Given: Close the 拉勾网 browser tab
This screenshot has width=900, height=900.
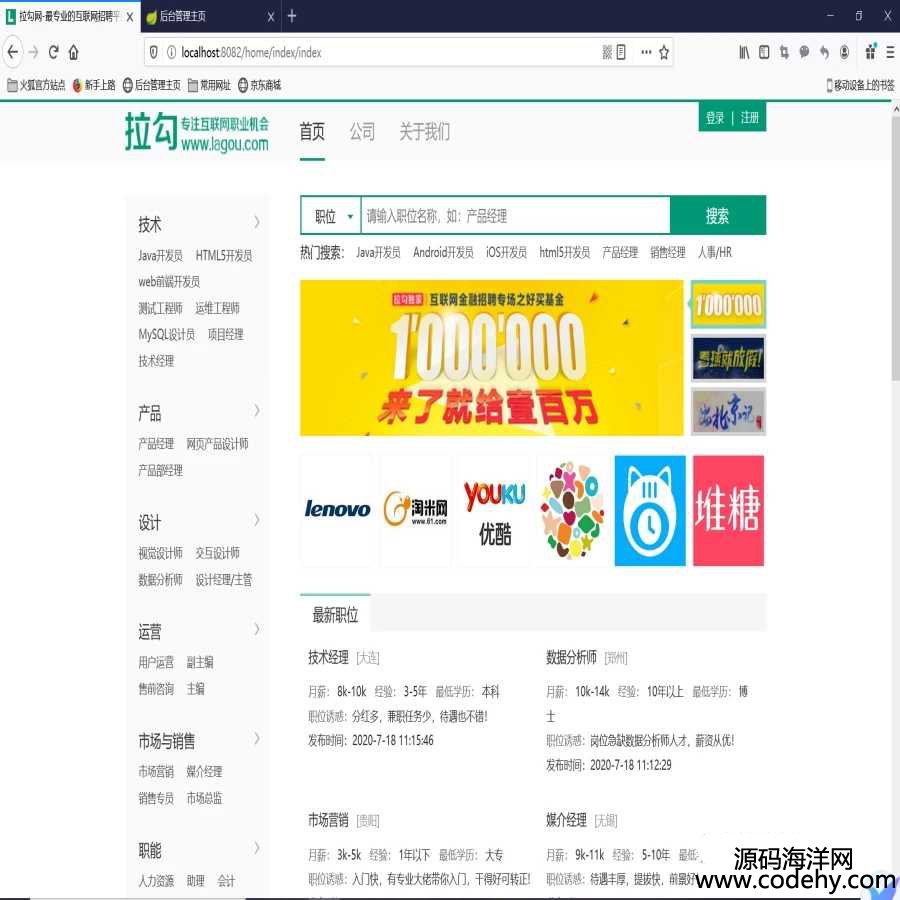Looking at the screenshot, I should click(x=130, y=17).
